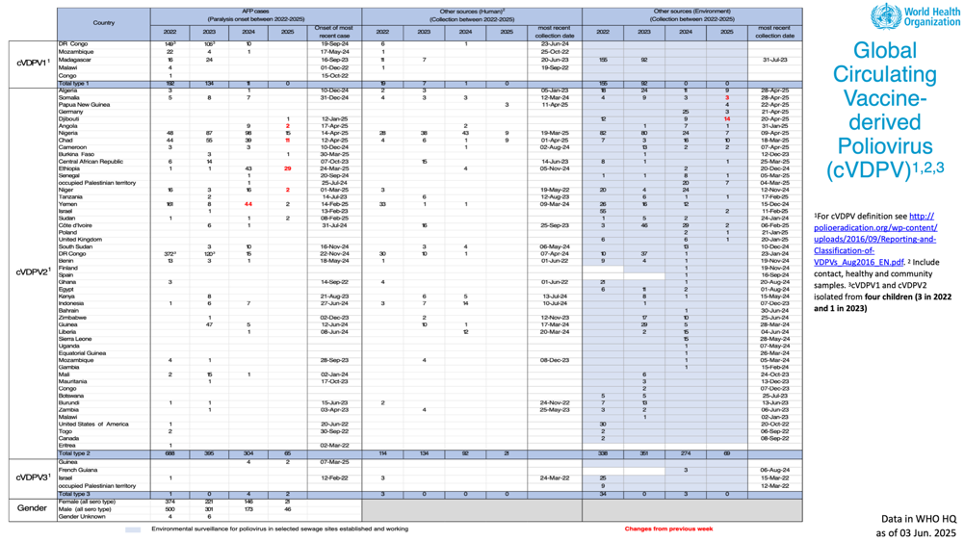Click the cVDPV1 row group label
Viewport: 964px width, 542px height.
coord(28,61)
